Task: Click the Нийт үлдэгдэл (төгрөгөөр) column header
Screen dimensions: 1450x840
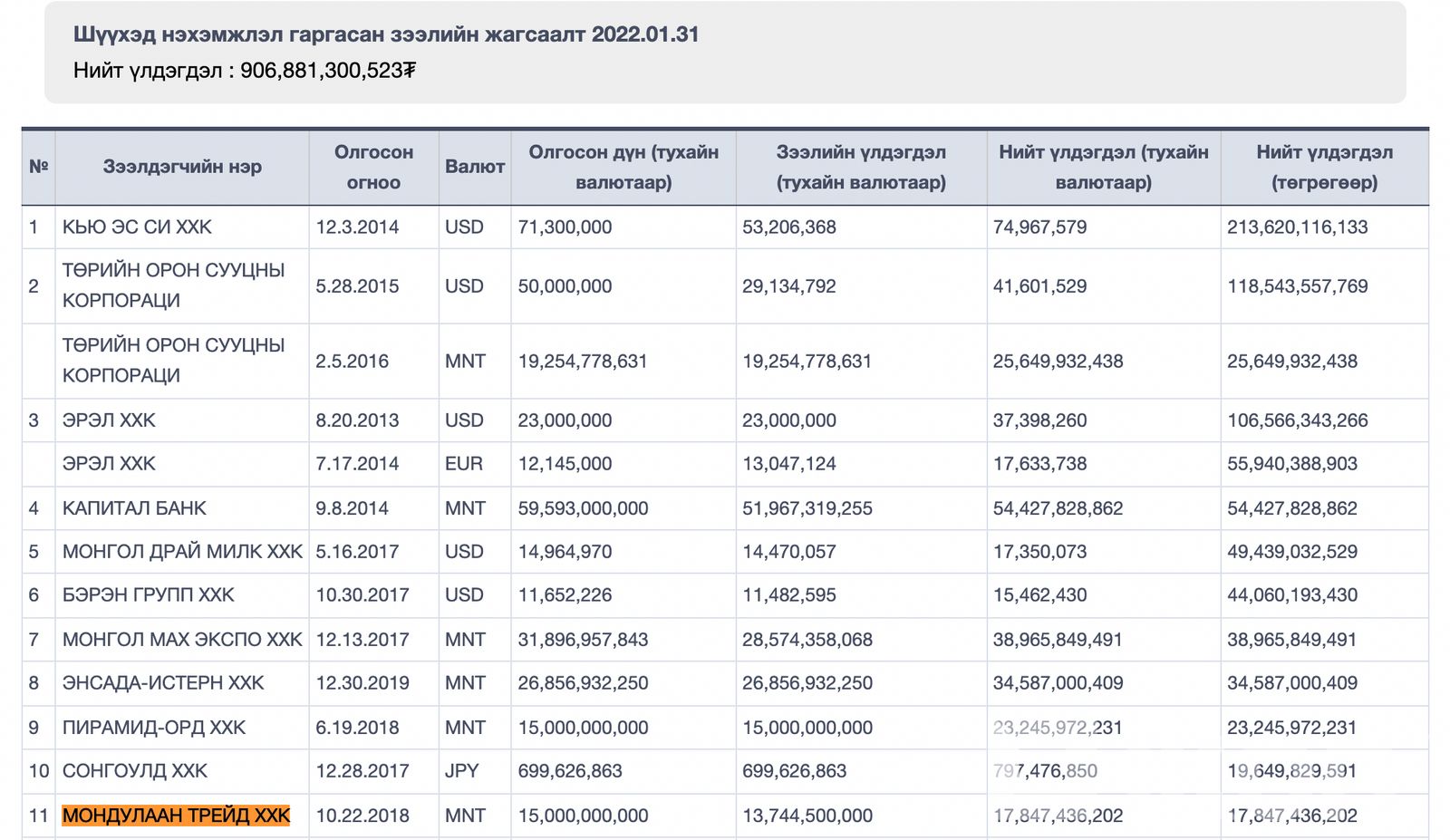Action: (1324, 167)
